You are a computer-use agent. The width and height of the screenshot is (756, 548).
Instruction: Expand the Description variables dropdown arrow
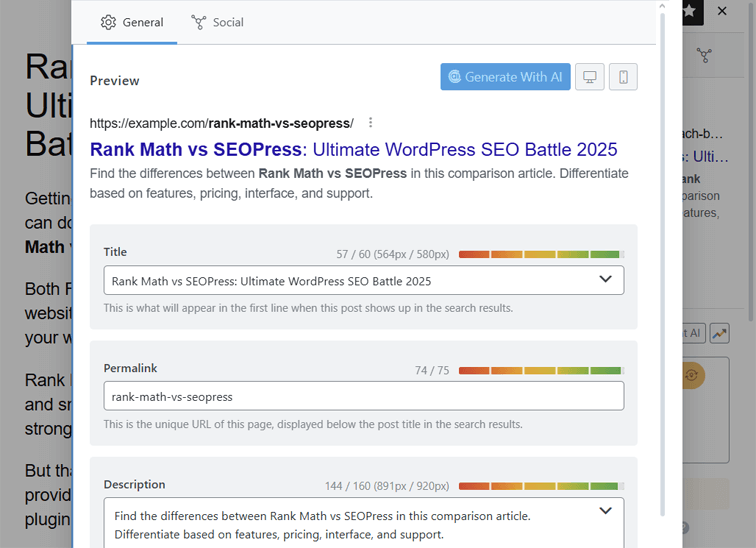click(606, 510)
